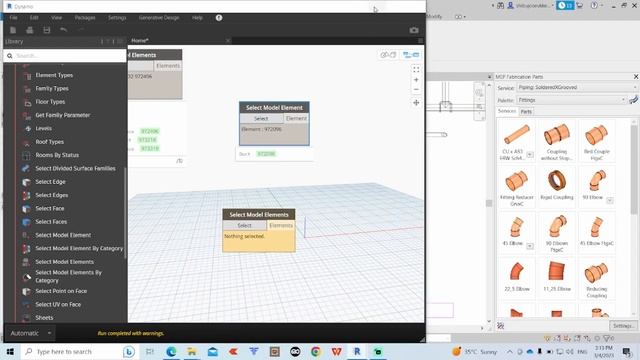Click Select Point on Face icon
The width and height of the screenshot is (640, 360).
[x=26, y=291]
